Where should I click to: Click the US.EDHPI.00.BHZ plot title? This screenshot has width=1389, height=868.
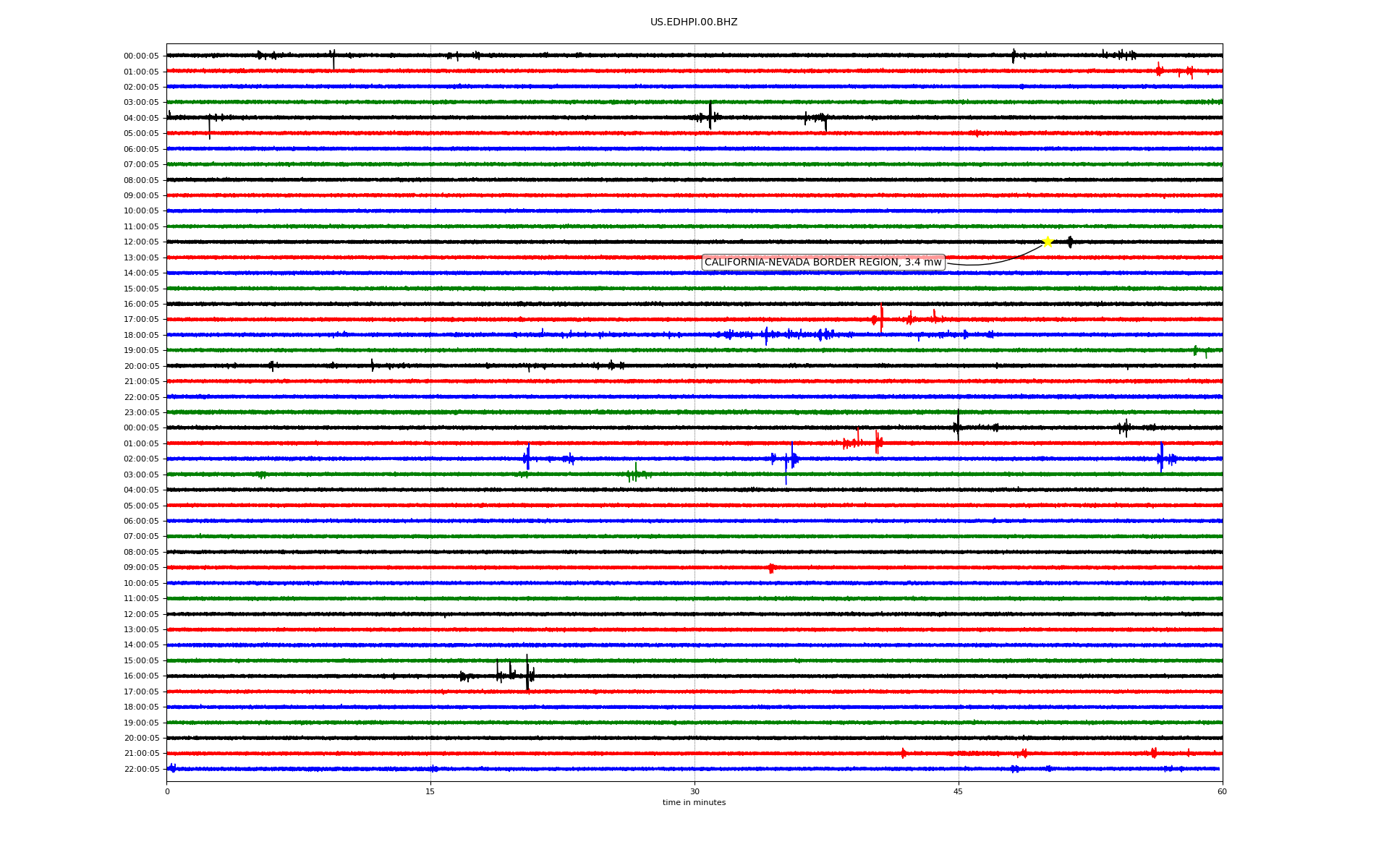693,22
